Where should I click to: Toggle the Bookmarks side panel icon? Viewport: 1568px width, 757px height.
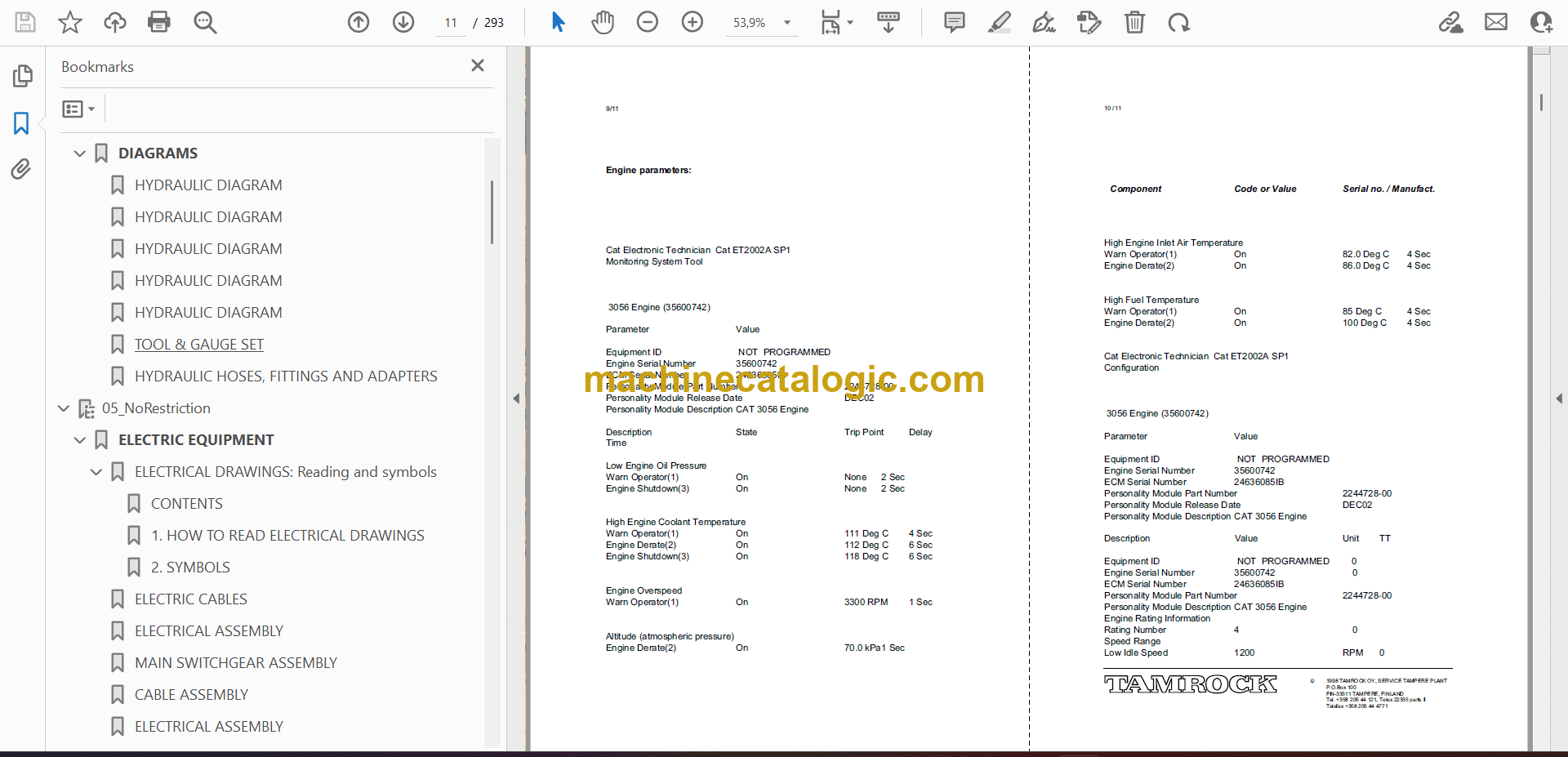point(21,123)
